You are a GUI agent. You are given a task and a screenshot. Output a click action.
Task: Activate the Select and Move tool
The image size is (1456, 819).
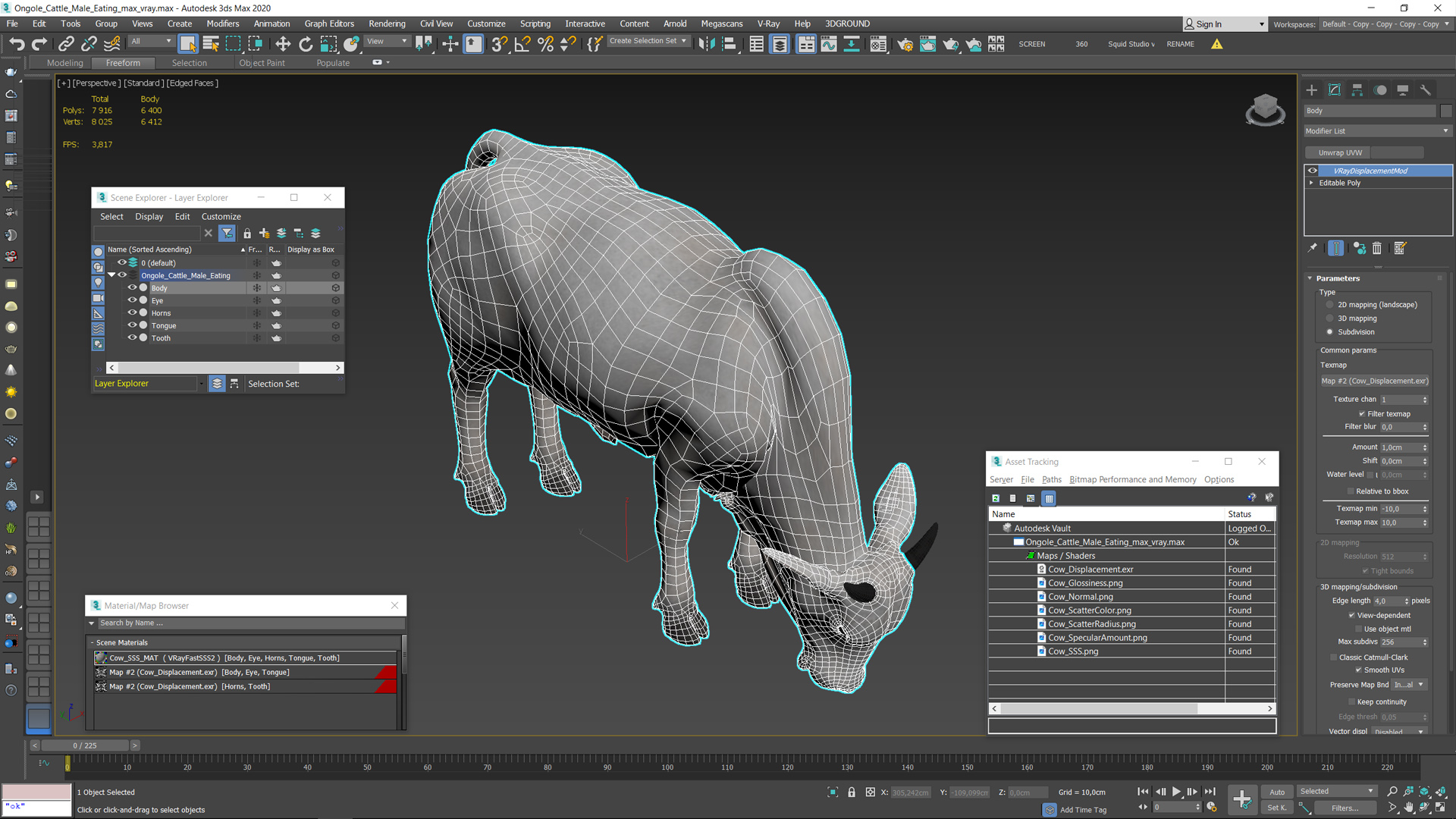(283, 44)
